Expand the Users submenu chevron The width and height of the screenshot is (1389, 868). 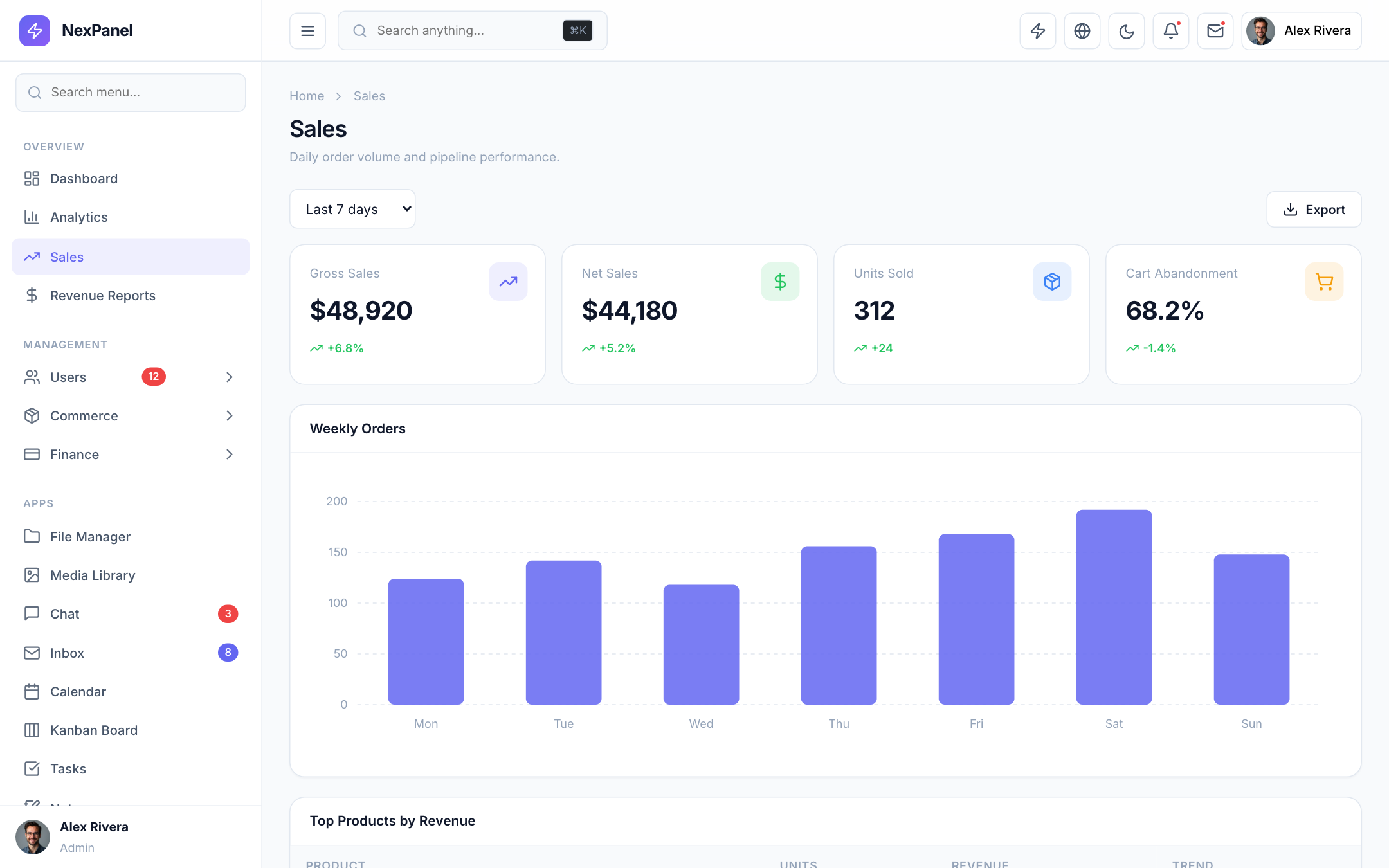(x=230, y=377)
